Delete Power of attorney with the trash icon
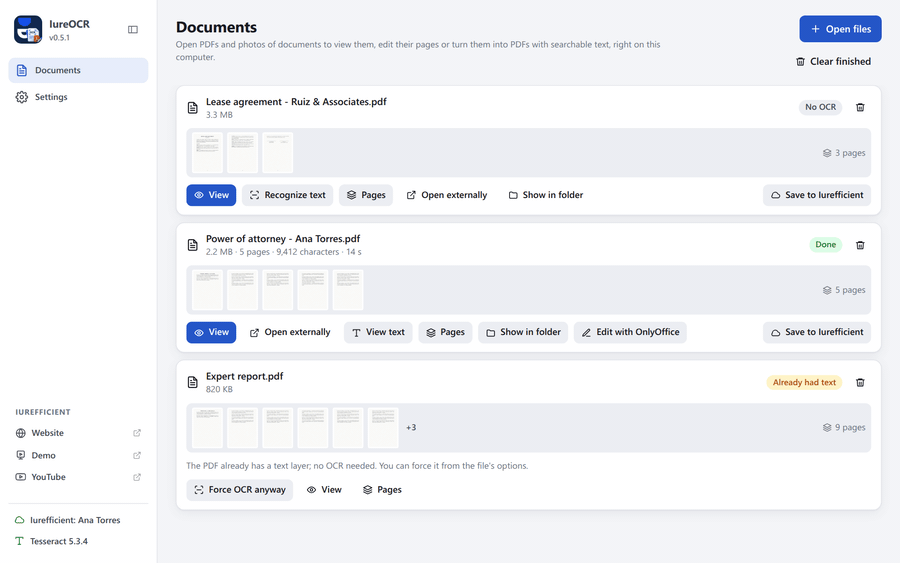 pos(860,245)
